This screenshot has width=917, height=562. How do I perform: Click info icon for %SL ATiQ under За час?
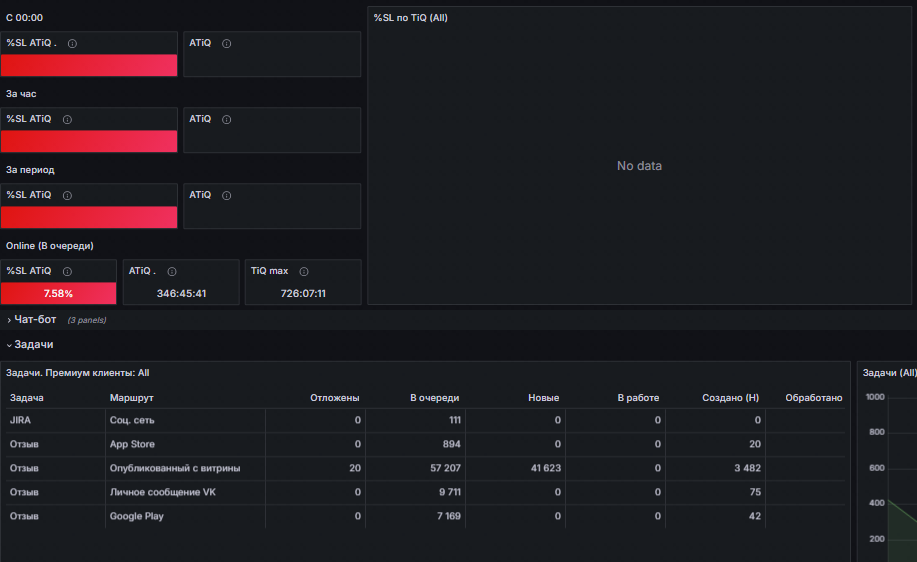67,119
